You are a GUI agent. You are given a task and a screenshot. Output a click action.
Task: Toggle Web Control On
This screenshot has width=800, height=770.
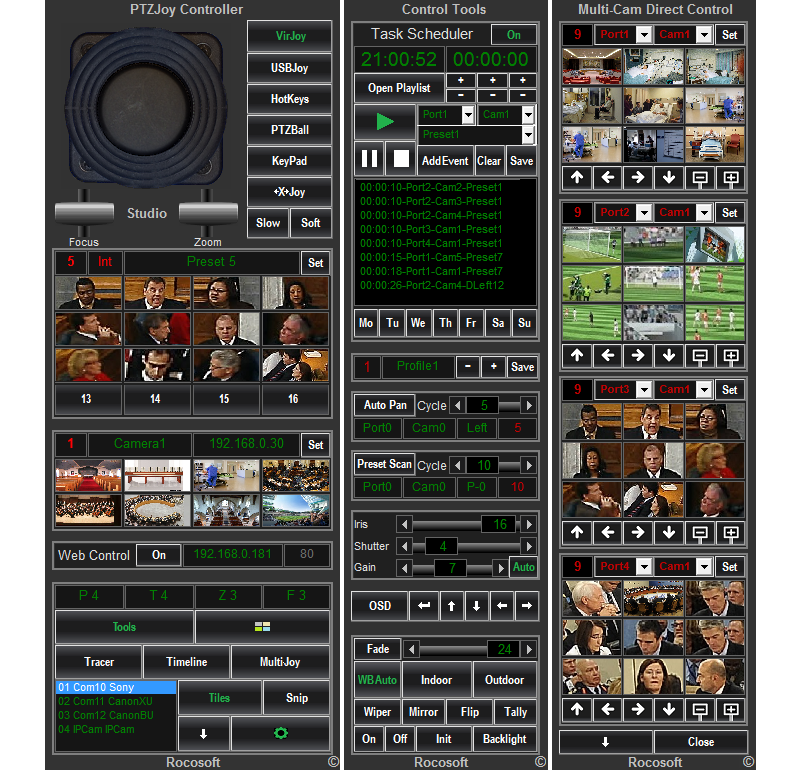point(158,555)
